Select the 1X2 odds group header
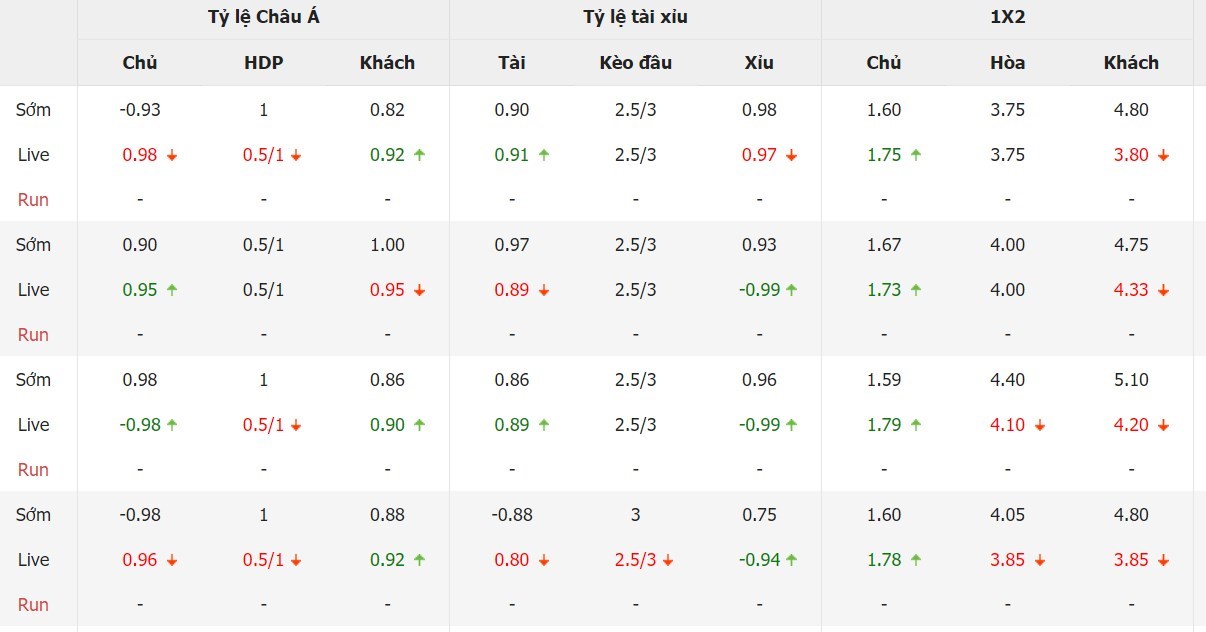 coord(1007,17)
